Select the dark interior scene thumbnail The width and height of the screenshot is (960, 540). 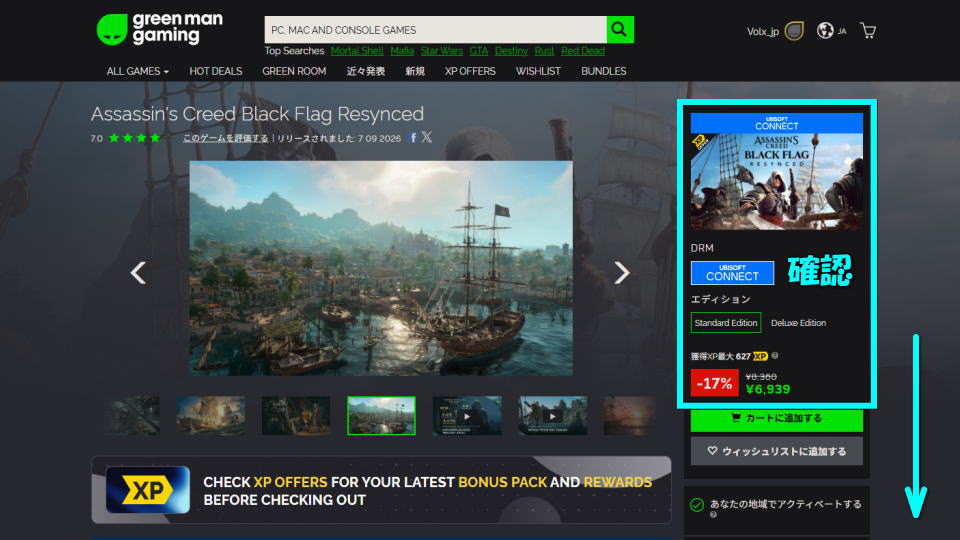296,416
